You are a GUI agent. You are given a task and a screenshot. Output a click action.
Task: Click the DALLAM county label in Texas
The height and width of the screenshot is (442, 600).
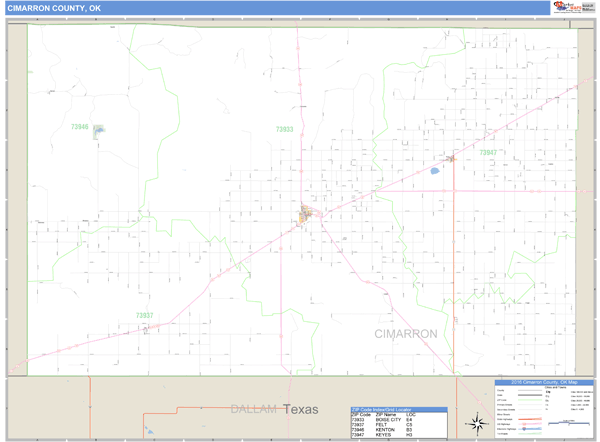[x=254, y=410]
